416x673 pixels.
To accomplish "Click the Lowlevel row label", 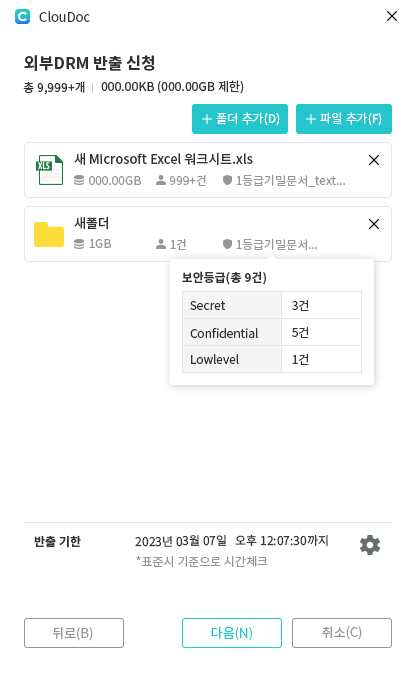I will click(x=232, y=359).
